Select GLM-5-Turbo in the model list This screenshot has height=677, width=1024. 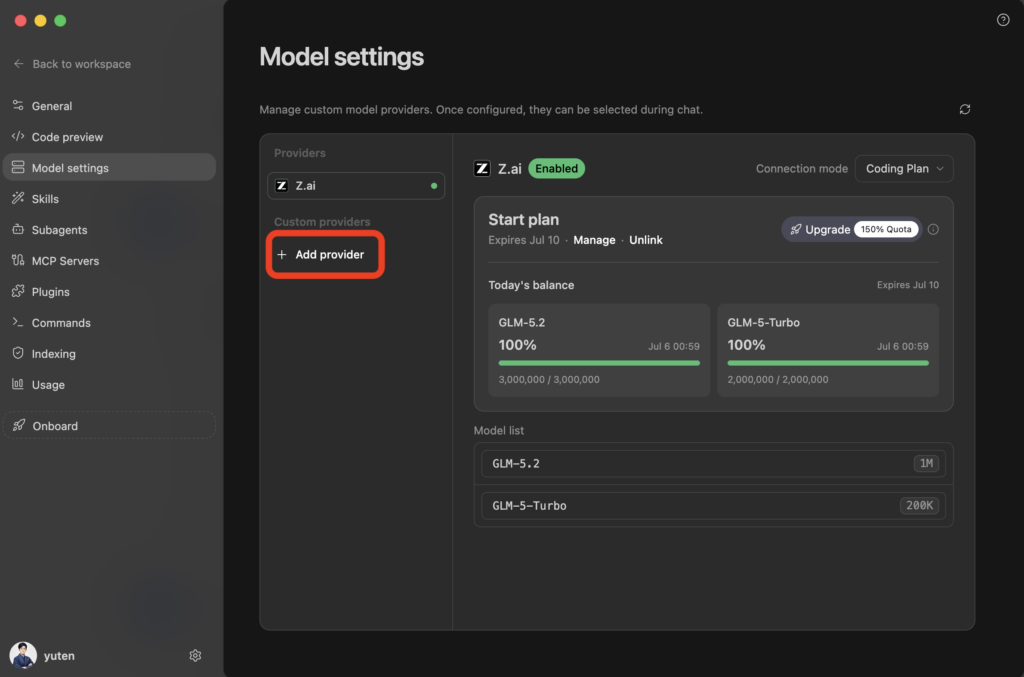tap(713, 505)
